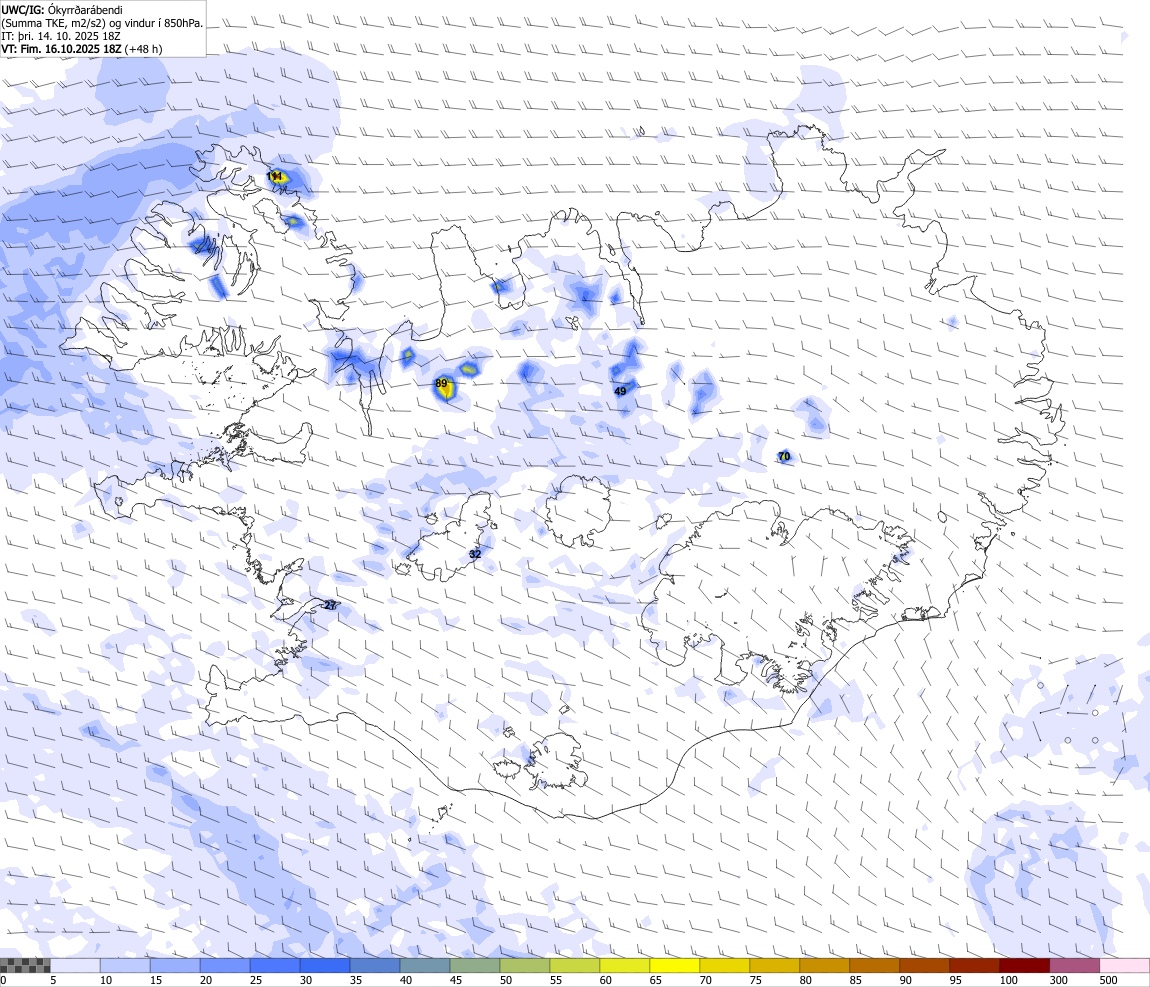Click the legend tick label '35'

click(x=356, y=980)
